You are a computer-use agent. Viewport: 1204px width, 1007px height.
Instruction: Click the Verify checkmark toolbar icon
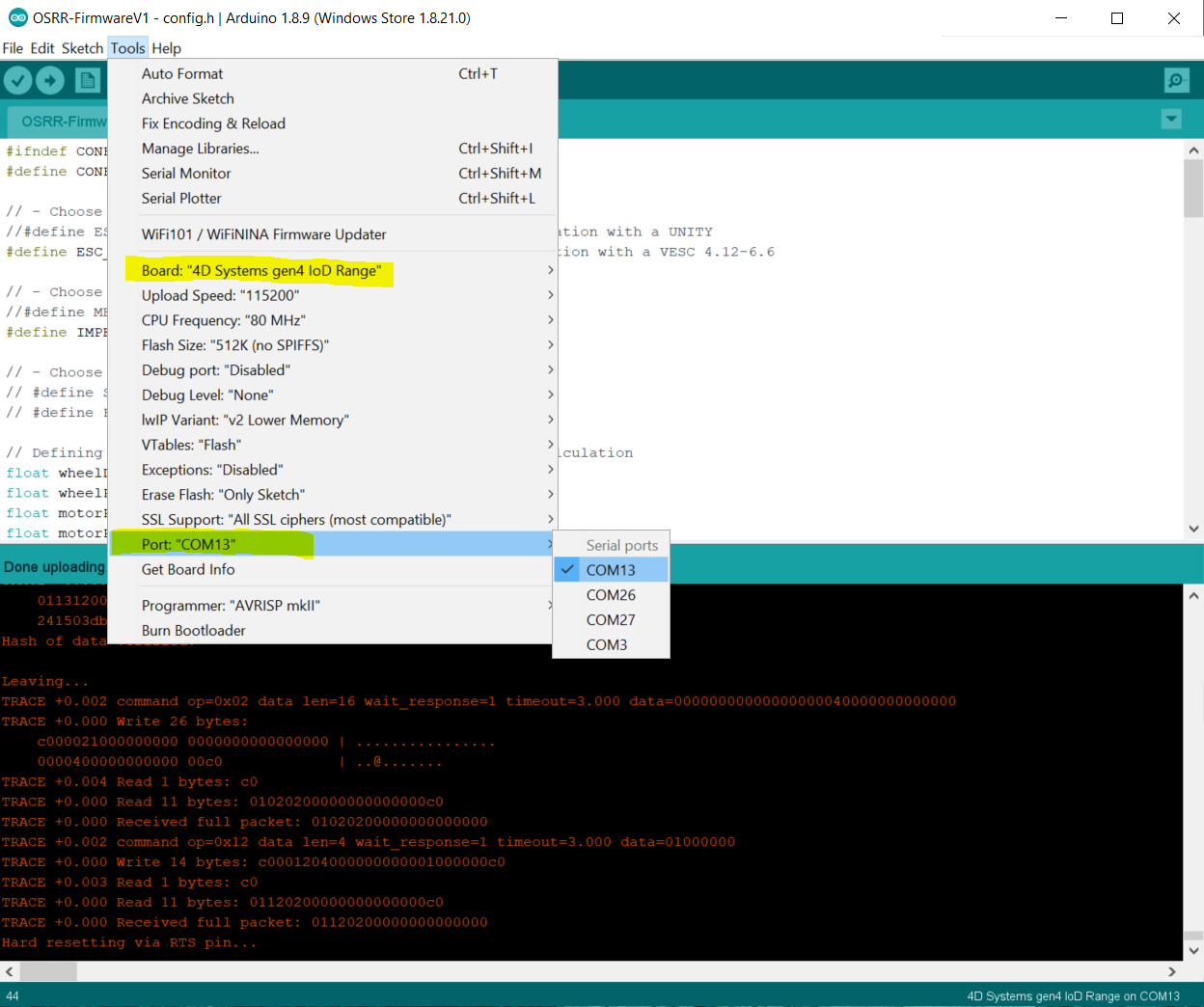tap(18, 81)
